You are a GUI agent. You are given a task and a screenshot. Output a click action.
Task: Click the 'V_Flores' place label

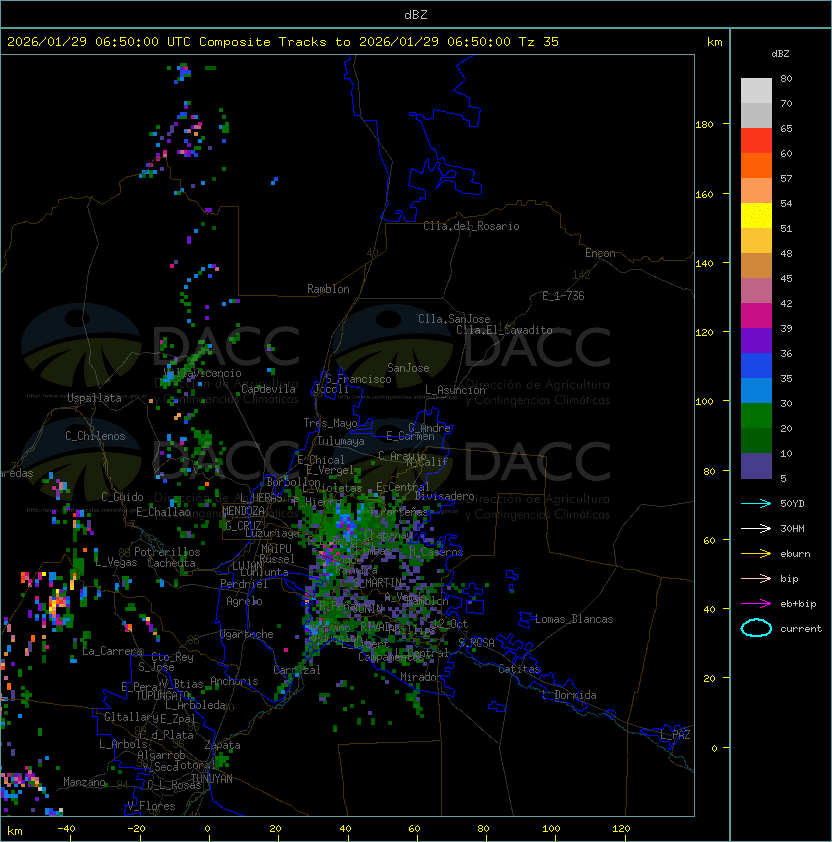point(151,806)
